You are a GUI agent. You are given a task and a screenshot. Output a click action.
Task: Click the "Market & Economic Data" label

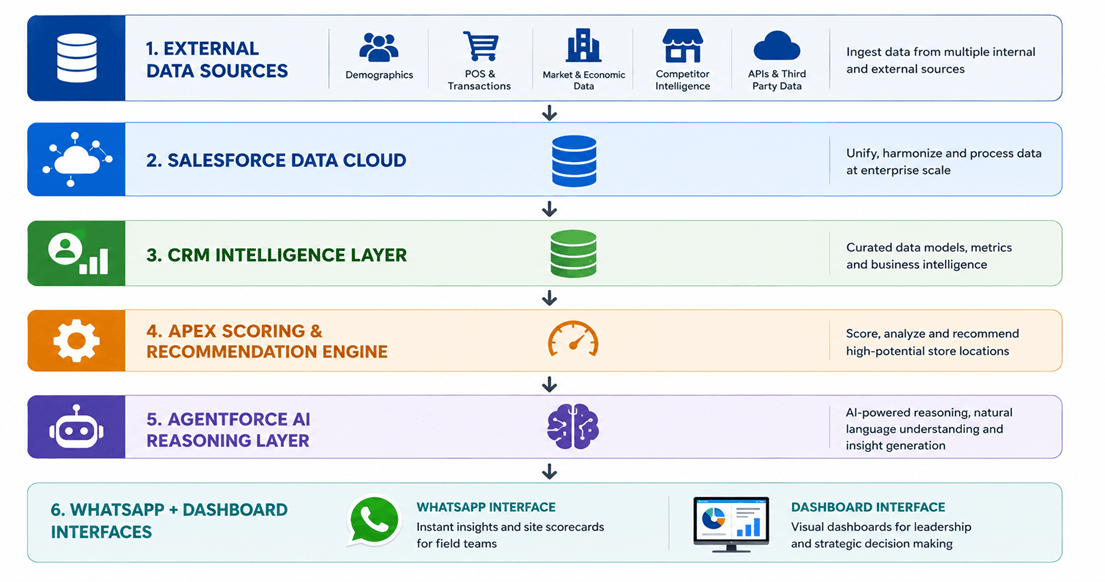584,80
